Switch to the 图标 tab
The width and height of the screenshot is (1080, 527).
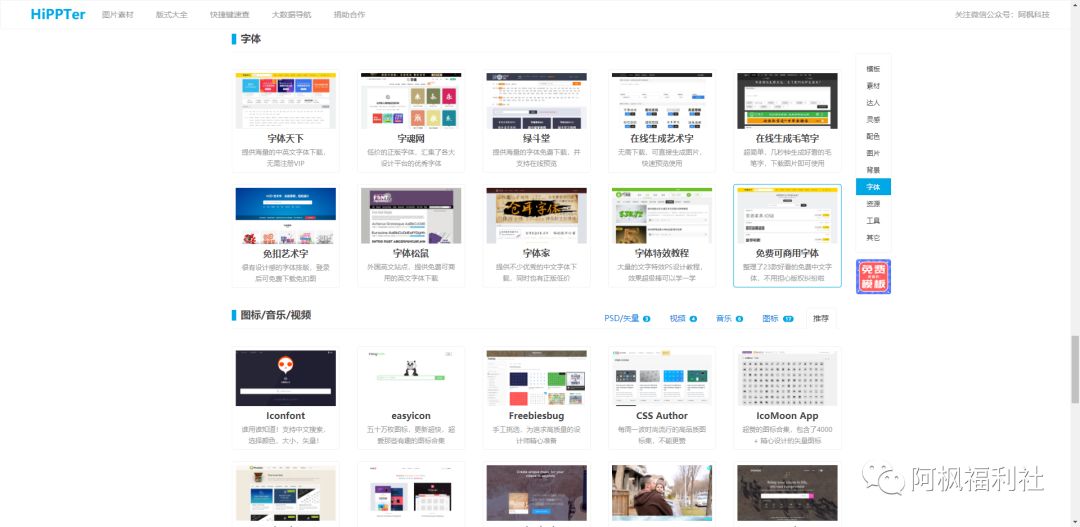pos(778,318)
